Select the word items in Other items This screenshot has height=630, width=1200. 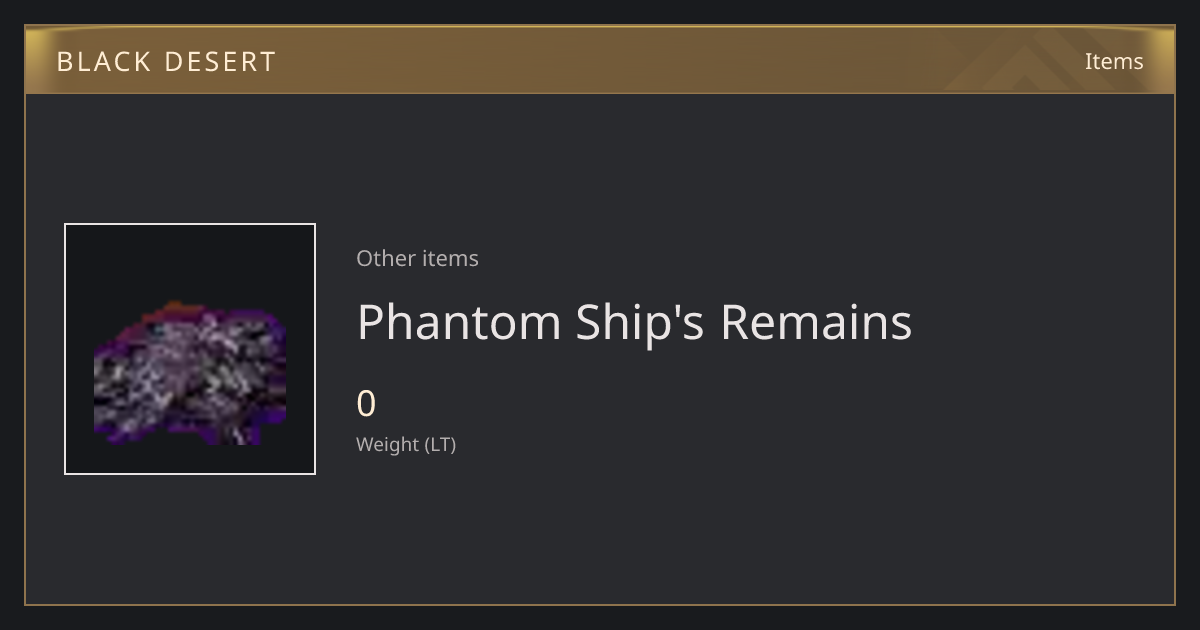coord(450,258)
